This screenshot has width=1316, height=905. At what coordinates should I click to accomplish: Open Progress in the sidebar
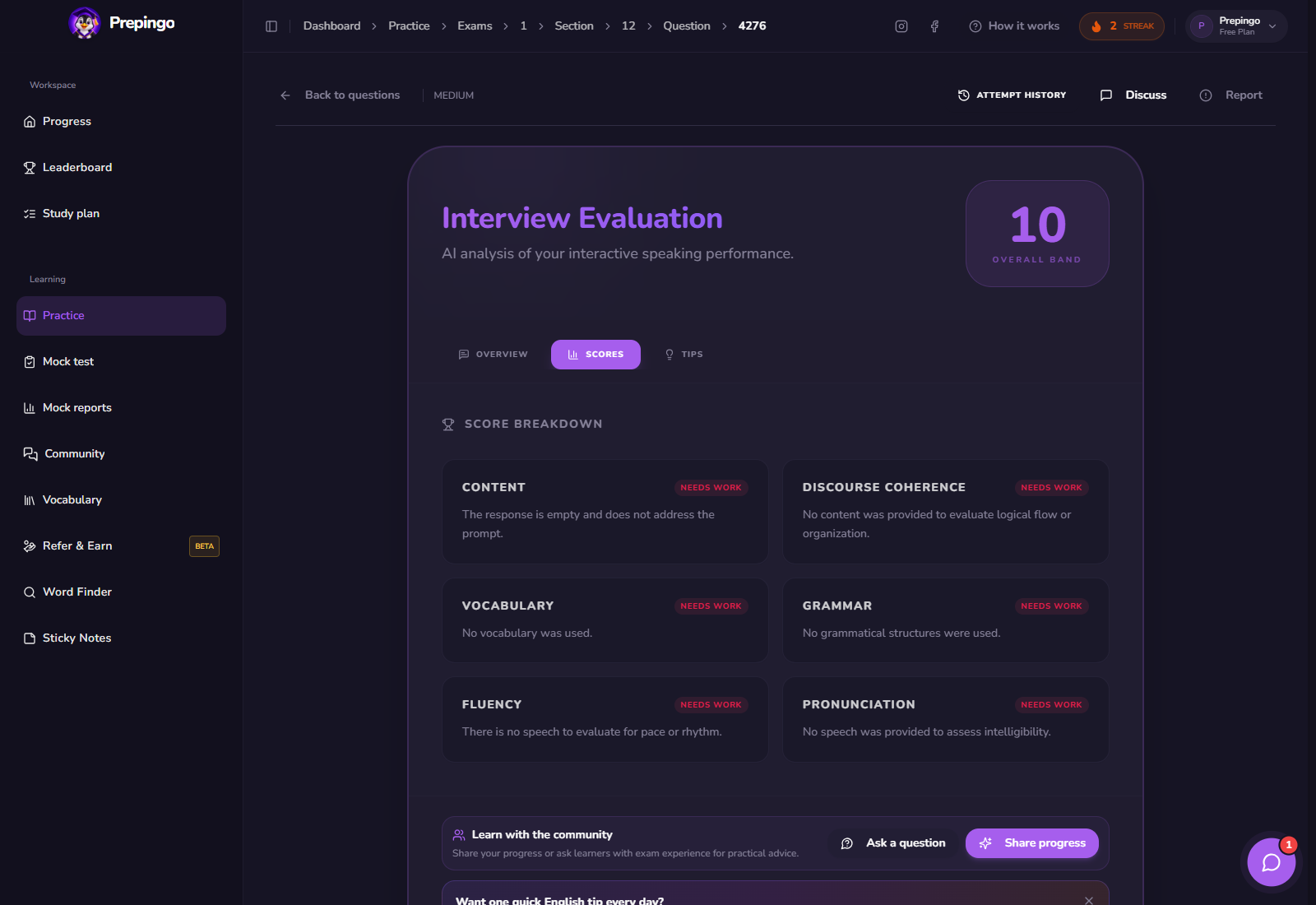pos(121,122)
